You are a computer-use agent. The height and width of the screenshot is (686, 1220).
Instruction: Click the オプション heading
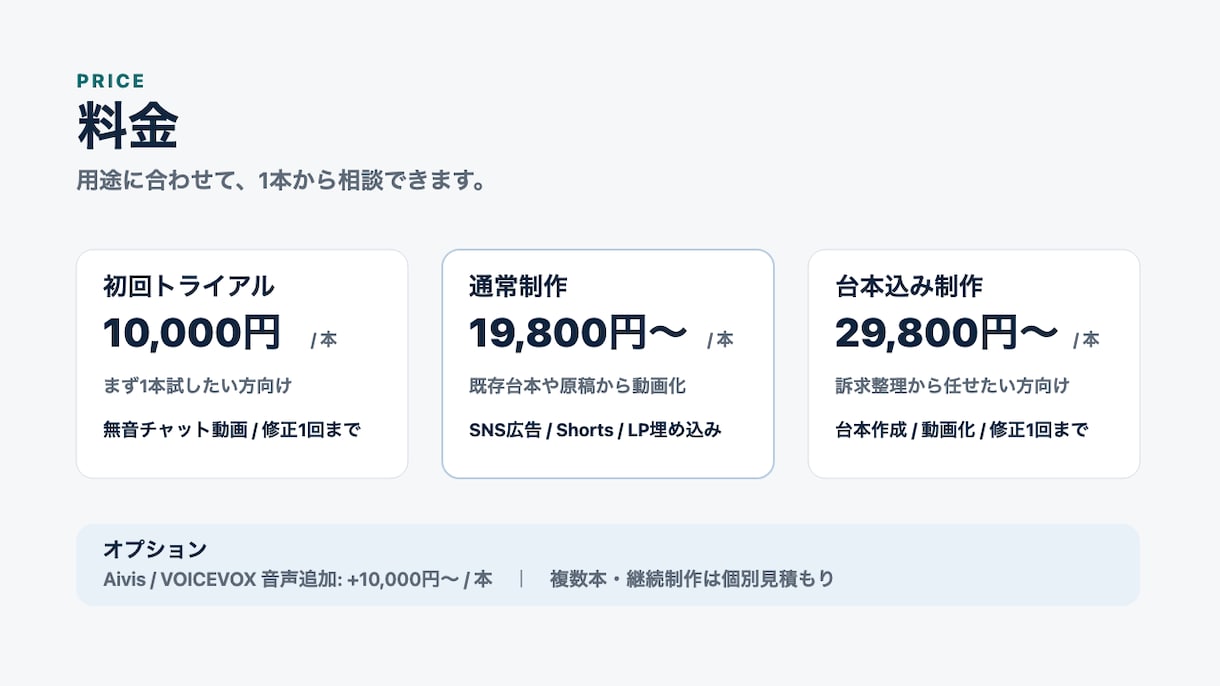click(x=155, y=549)
